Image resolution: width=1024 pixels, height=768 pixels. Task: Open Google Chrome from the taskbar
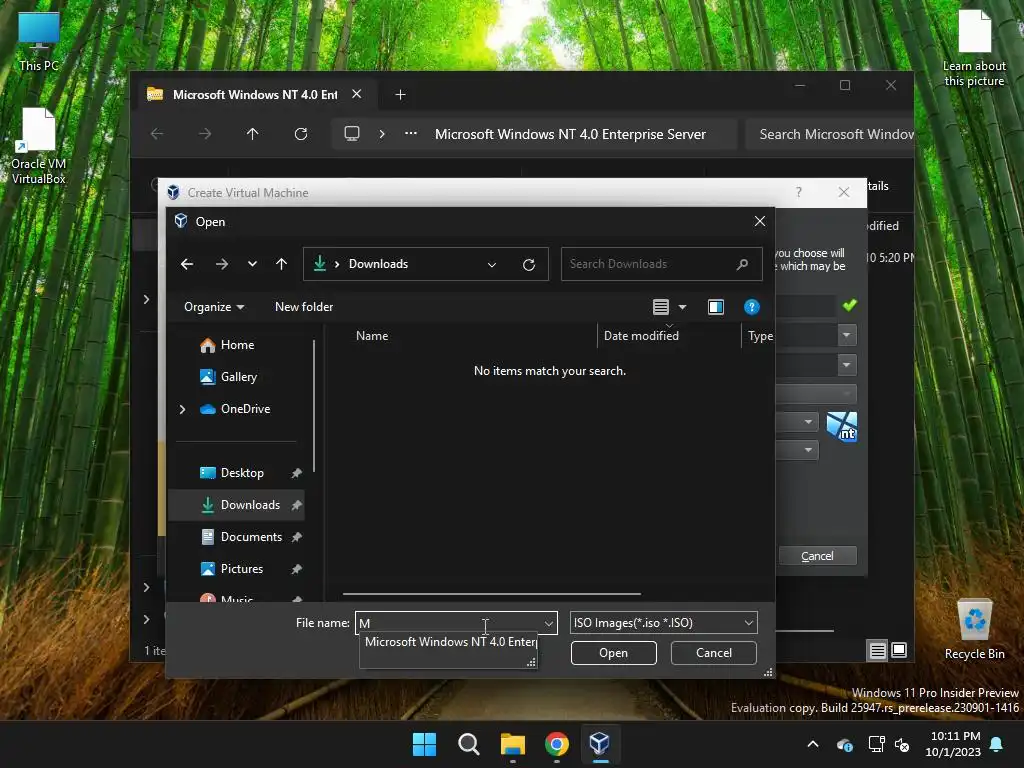click(556, 744)
